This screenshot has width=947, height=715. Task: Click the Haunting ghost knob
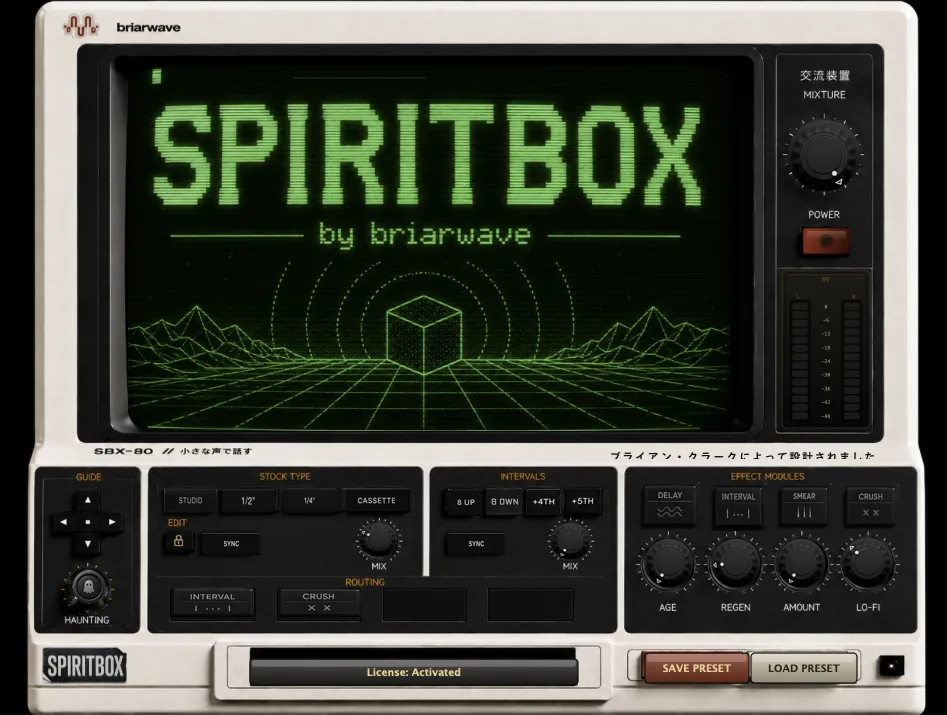88,586
